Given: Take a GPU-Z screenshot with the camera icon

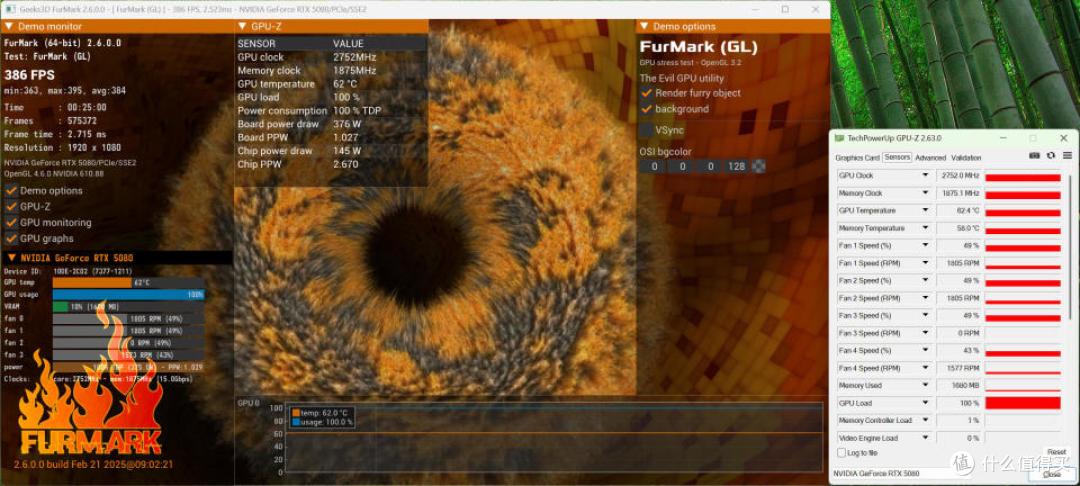Looking at the screenshot, I should 1034,156.
